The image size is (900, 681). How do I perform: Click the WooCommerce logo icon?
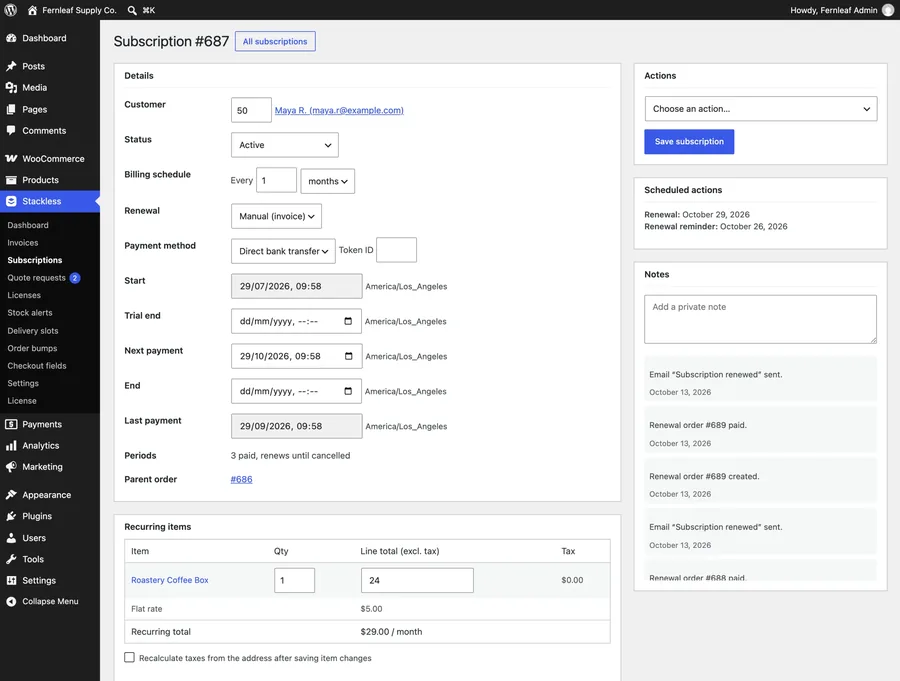tap(11, 158)
